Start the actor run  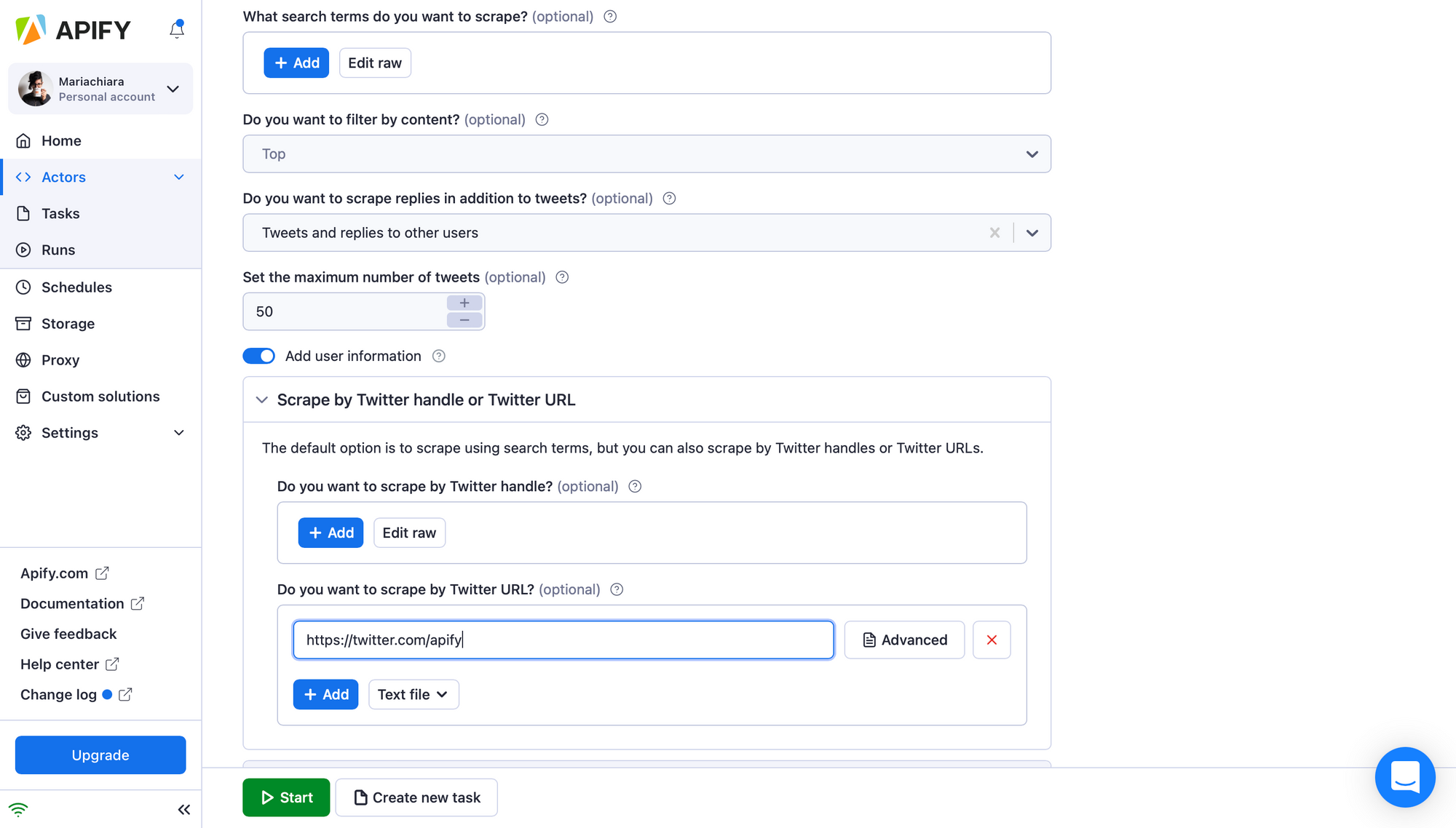286,797
